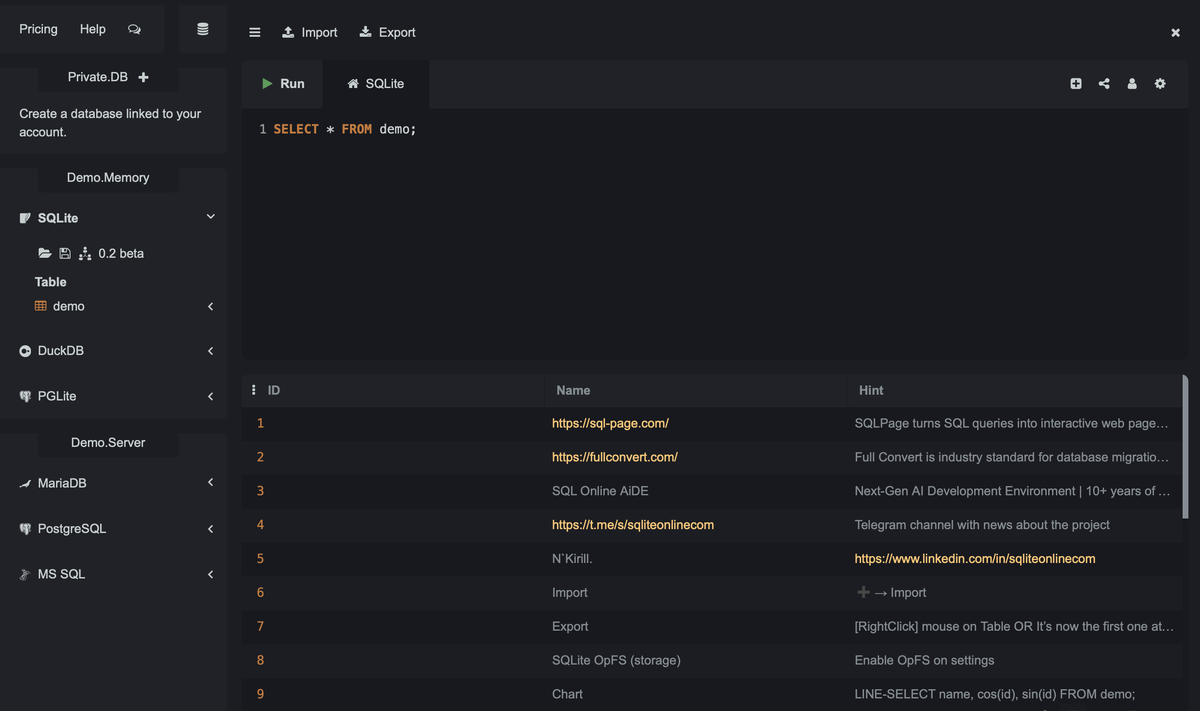The image size is (1200, 711).
Task: Toggle the sidebar with the hamburger icon
Action: pyautogui.click(x=255, y=32)
